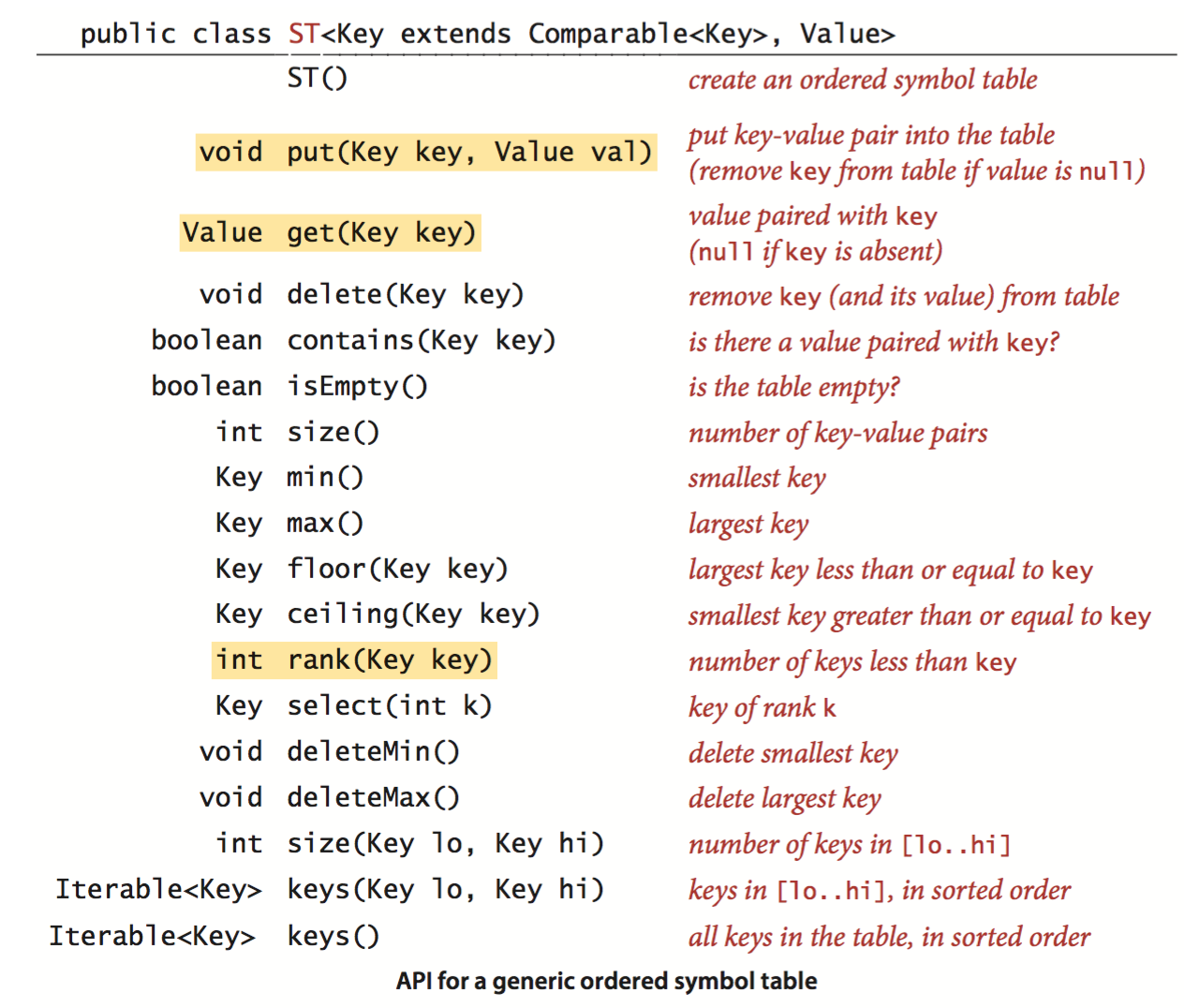Click '(null if key is absent)' note

(x=815, y=251)
